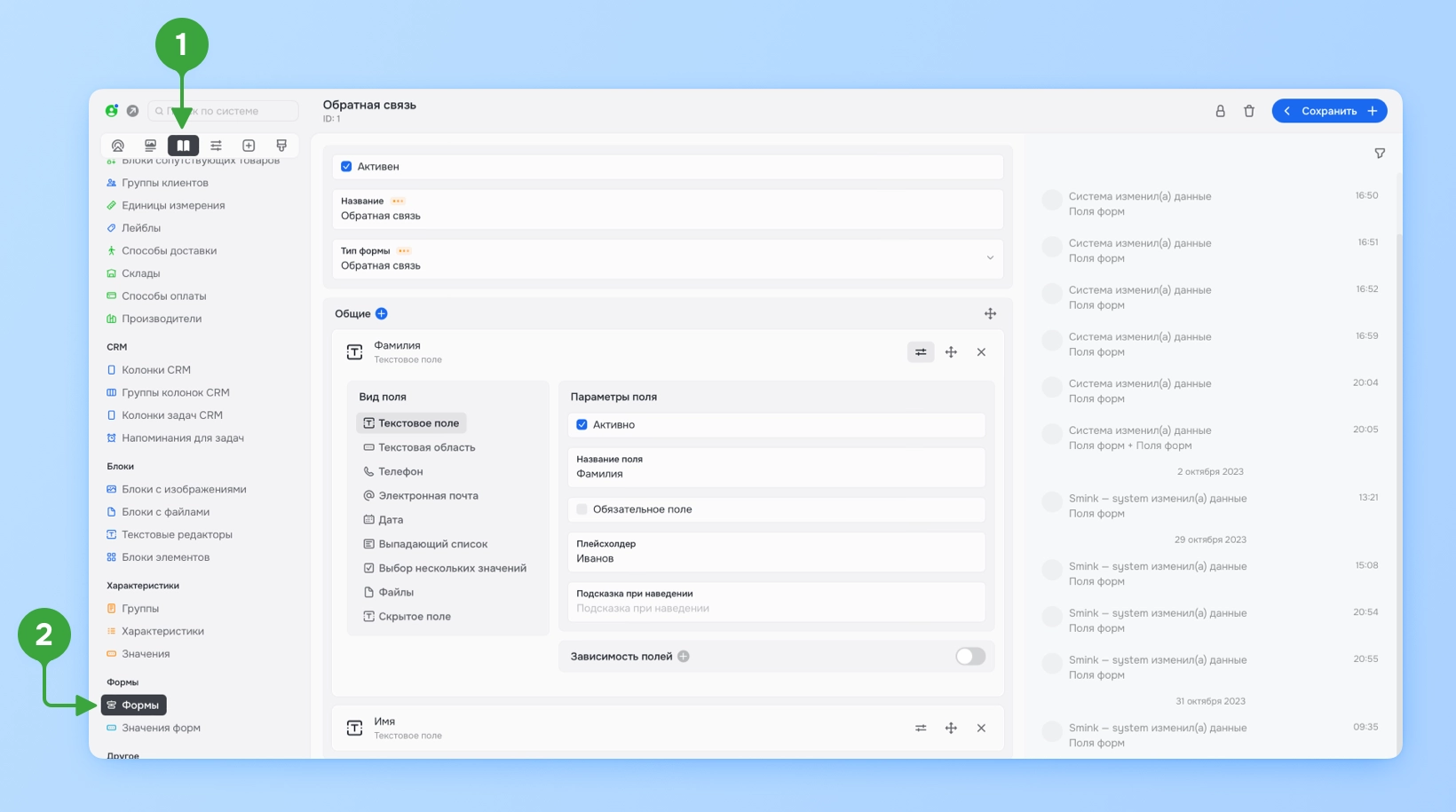Select Выпадающий список field type

pyautogui.click(x=432, y=544)
